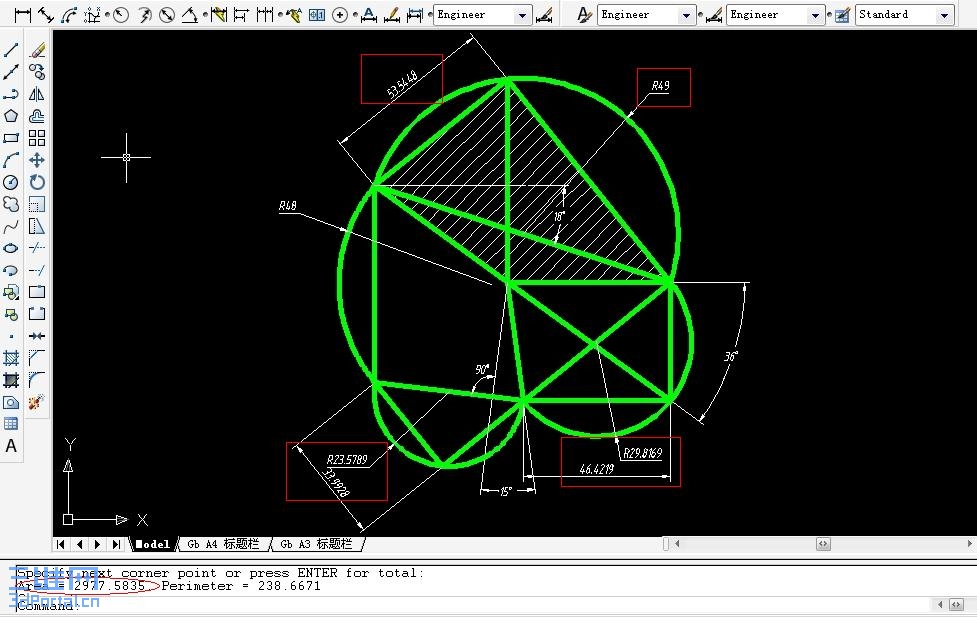977x617 pixels.
Task: Select the Make Block tool
Action: coord(11,314)
